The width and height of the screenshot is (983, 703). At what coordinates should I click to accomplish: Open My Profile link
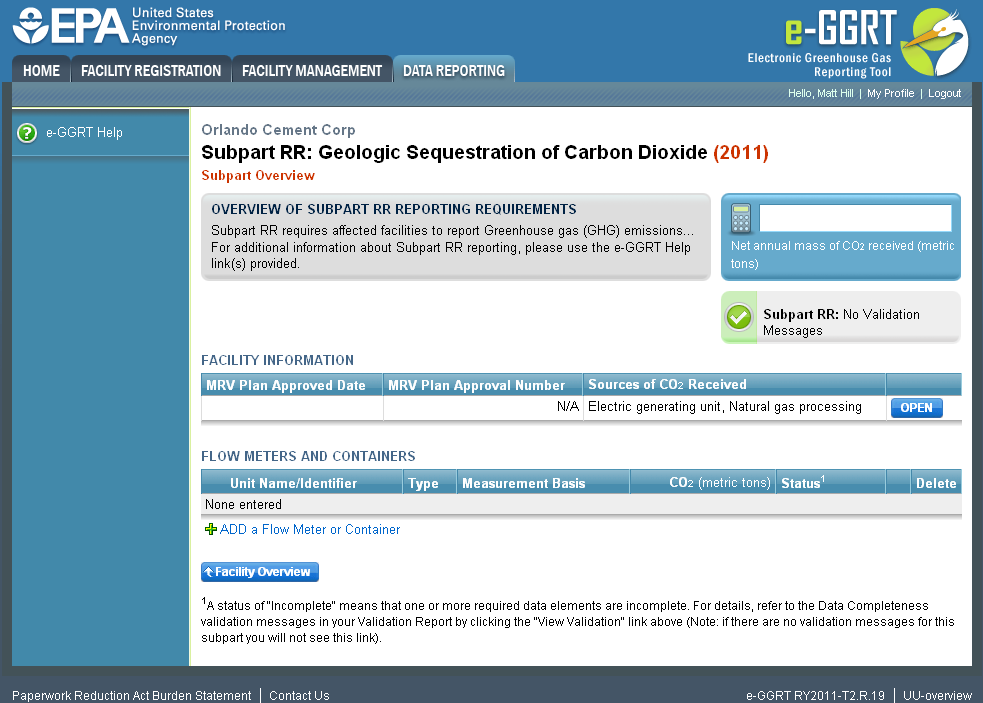point(890,93)
